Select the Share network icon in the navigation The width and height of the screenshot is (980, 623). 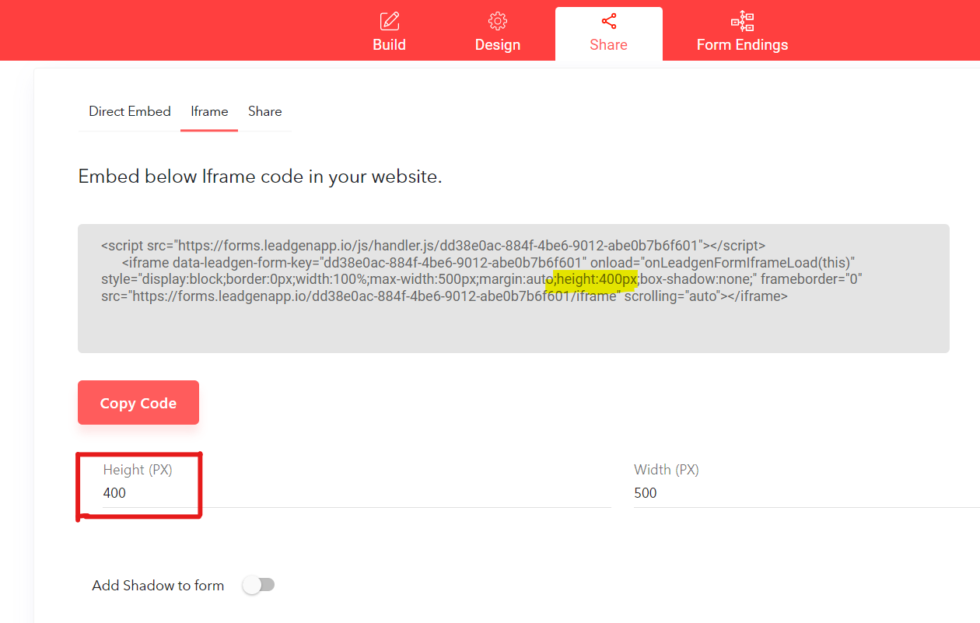pyautogui.click(x=608, y=18)
